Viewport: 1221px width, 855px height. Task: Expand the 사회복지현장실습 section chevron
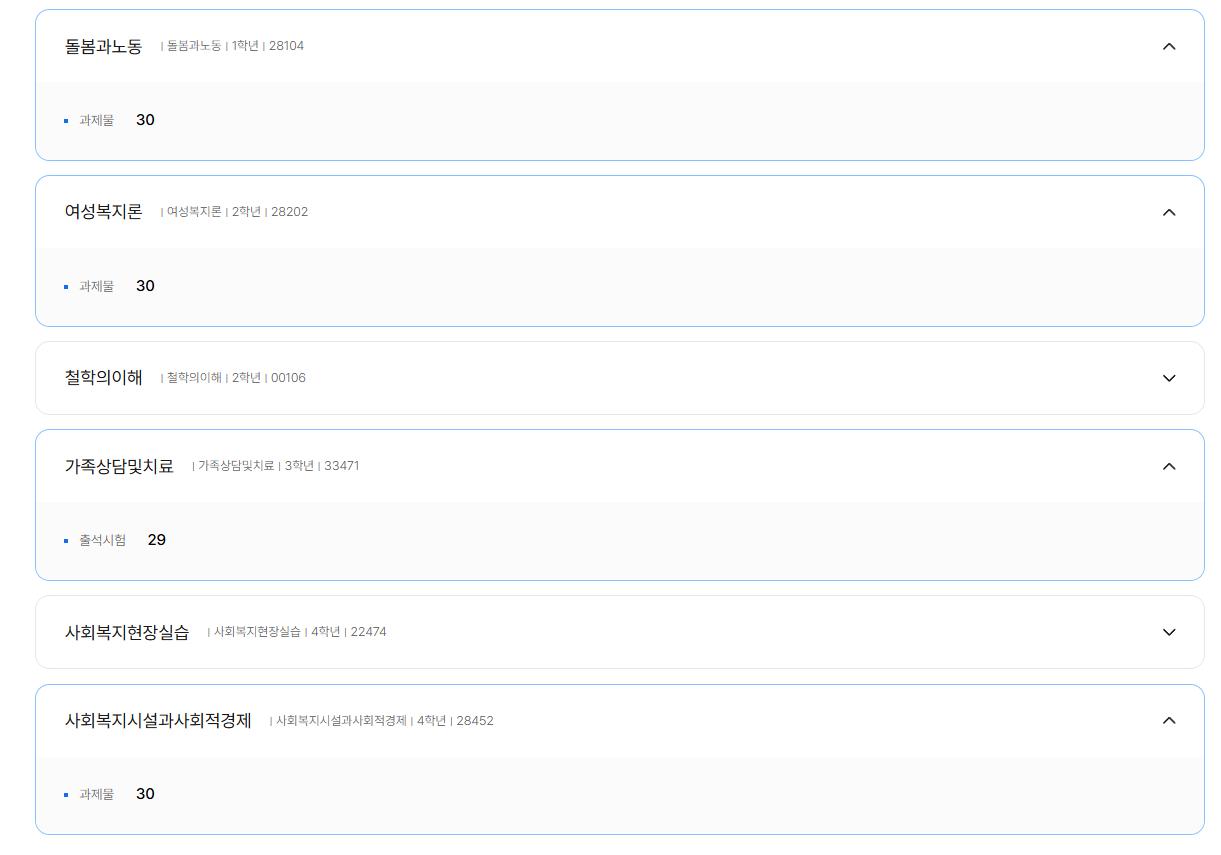coord(1169,632)
